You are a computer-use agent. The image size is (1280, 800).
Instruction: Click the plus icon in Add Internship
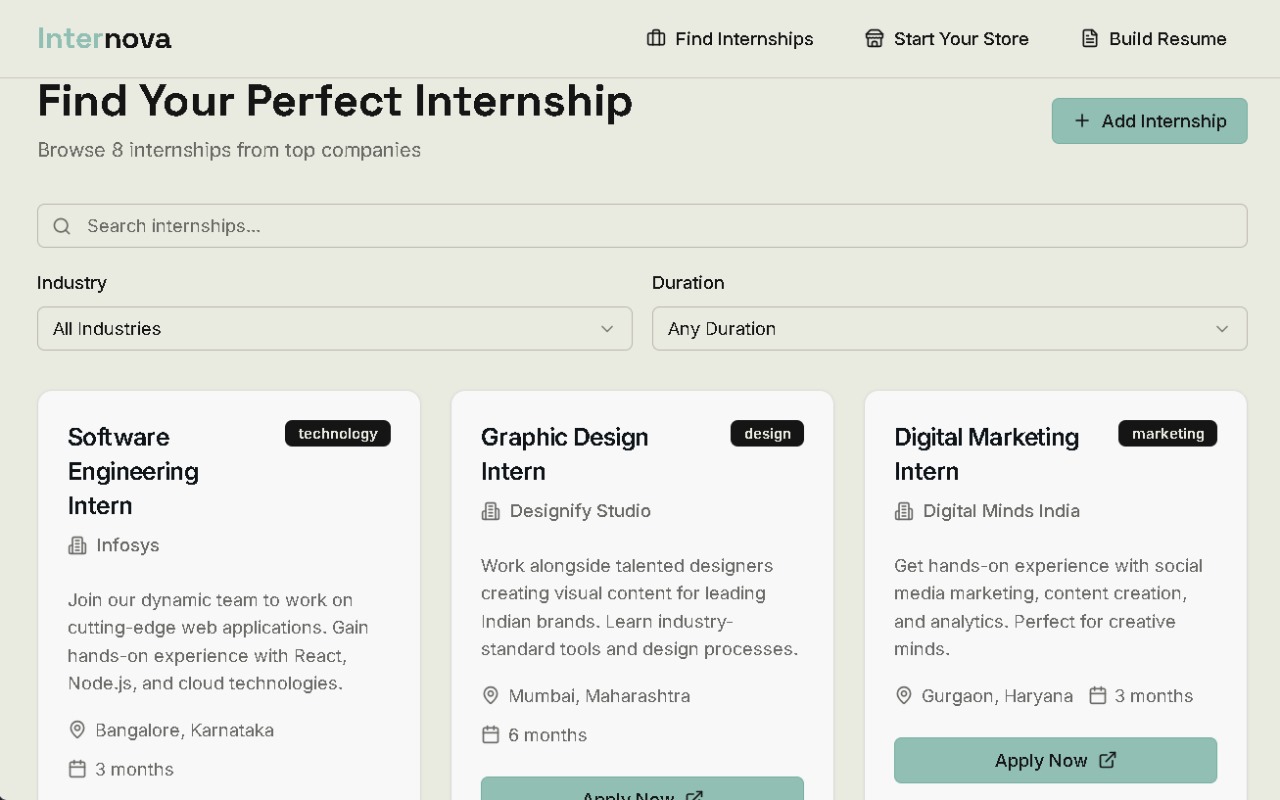coord(1082,121)
